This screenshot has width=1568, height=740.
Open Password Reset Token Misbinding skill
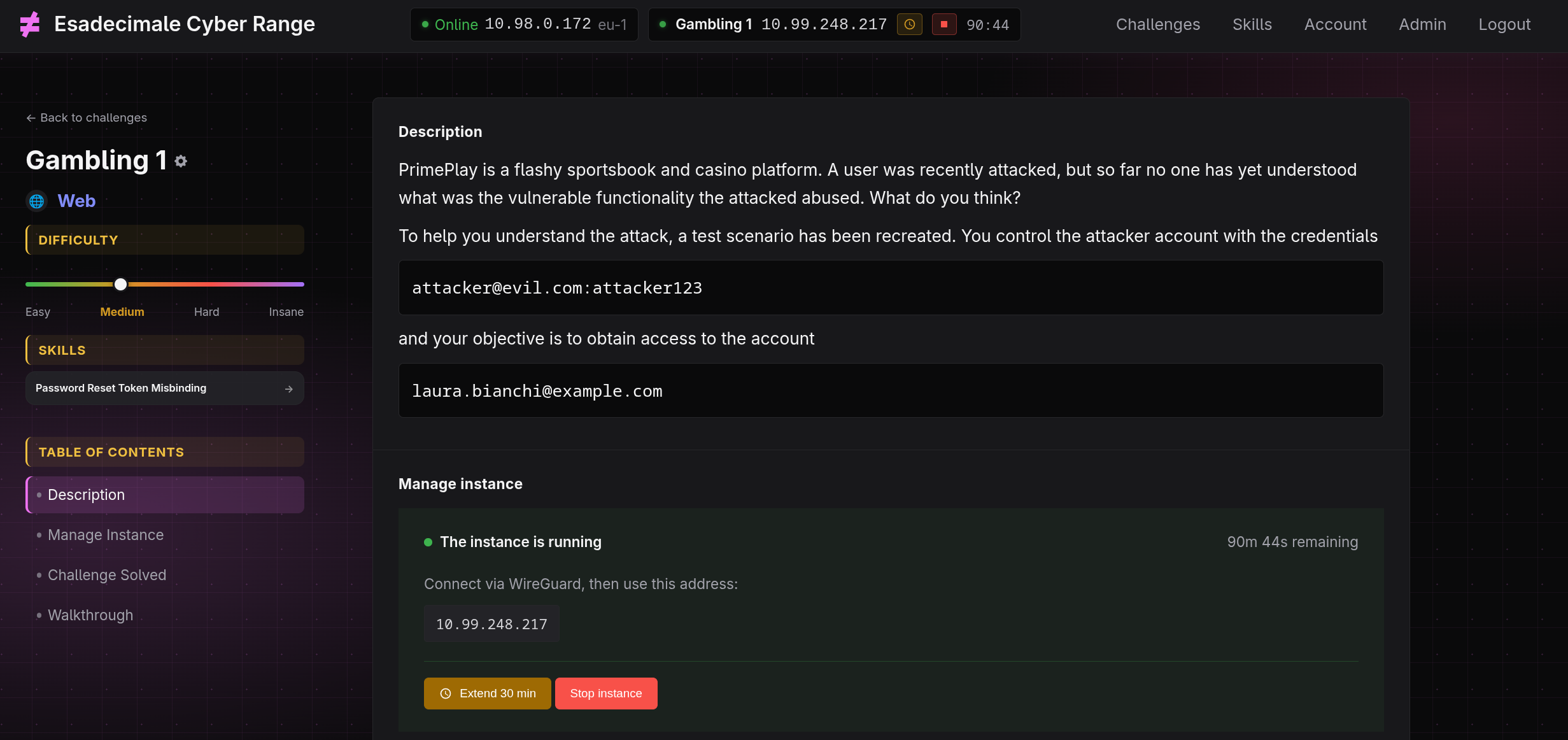[x=165, y=388]
